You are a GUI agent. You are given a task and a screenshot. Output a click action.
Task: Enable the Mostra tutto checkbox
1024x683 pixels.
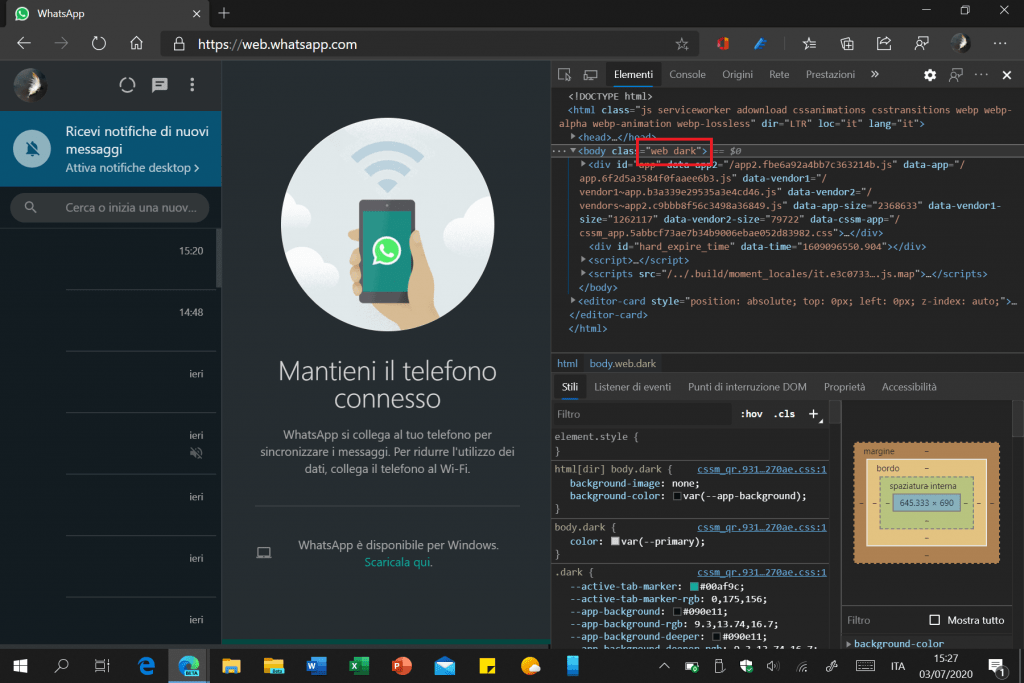[x=935, y=620]
